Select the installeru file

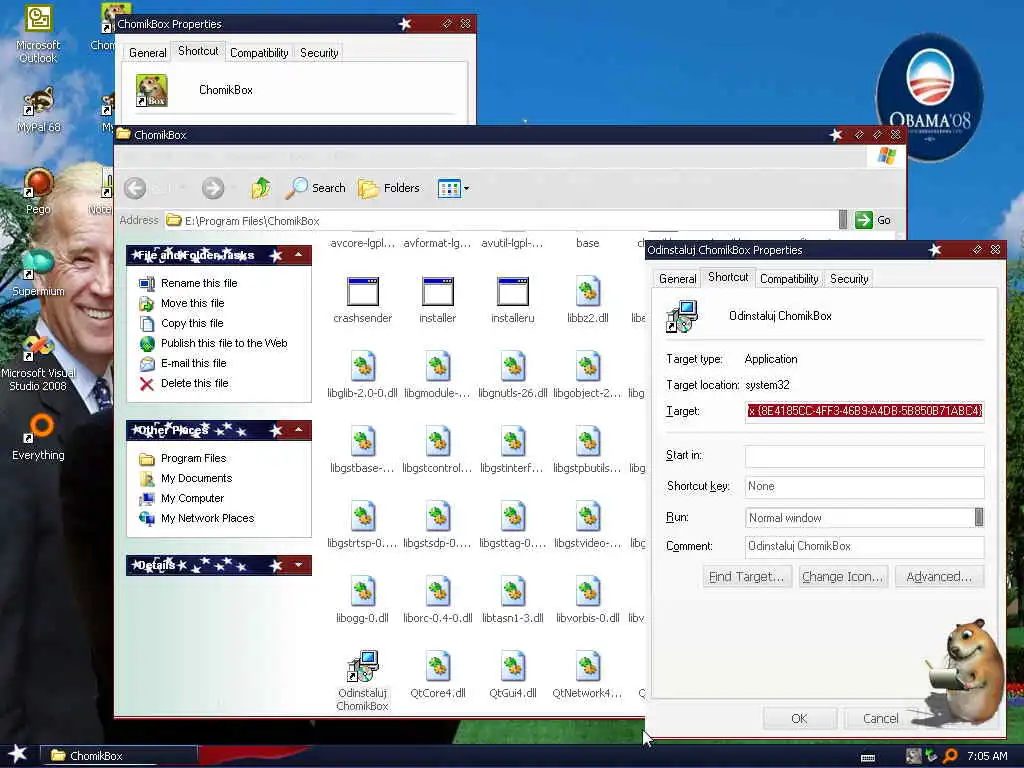(513, 300)
